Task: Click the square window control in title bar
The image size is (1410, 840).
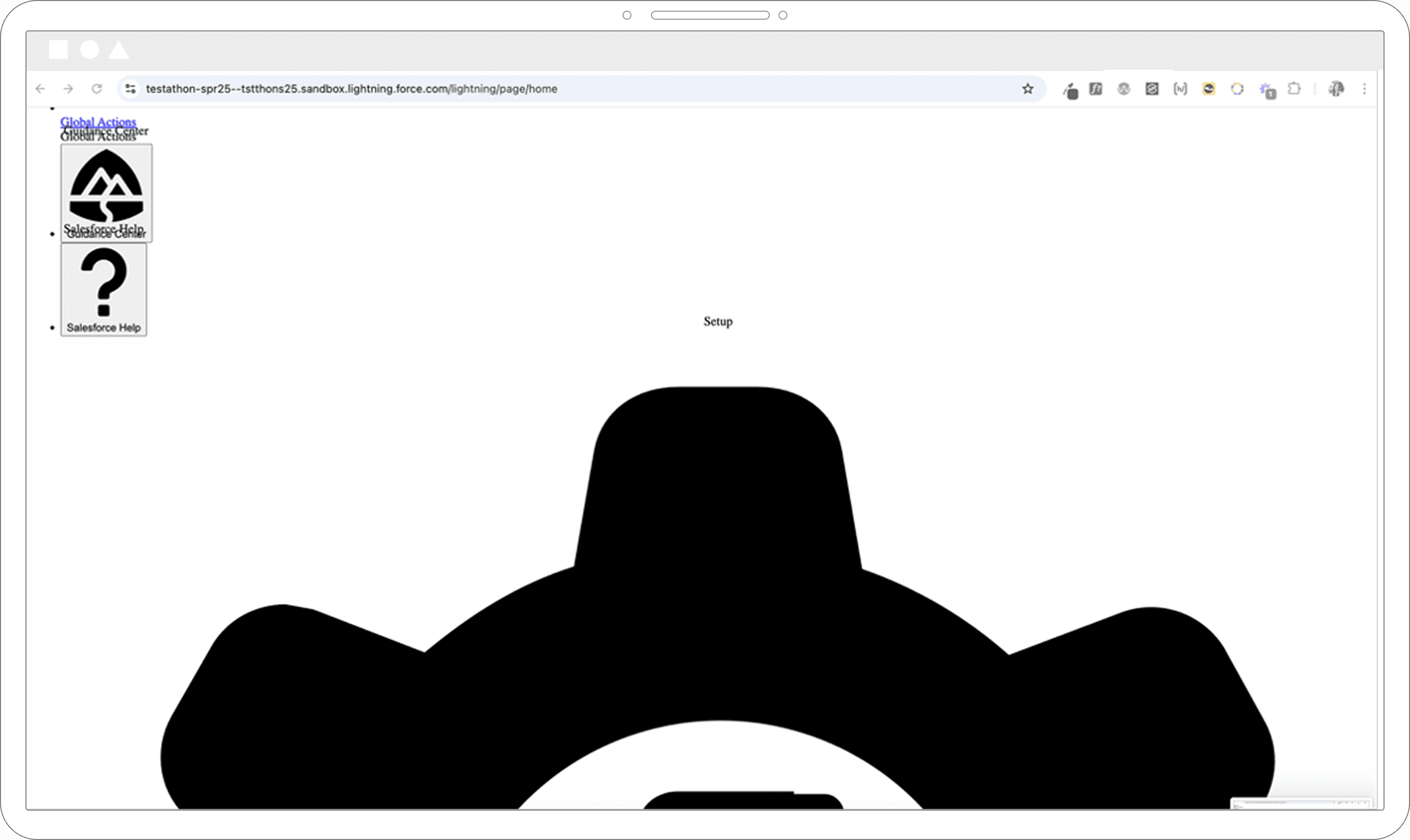Action: click(58, 50)
